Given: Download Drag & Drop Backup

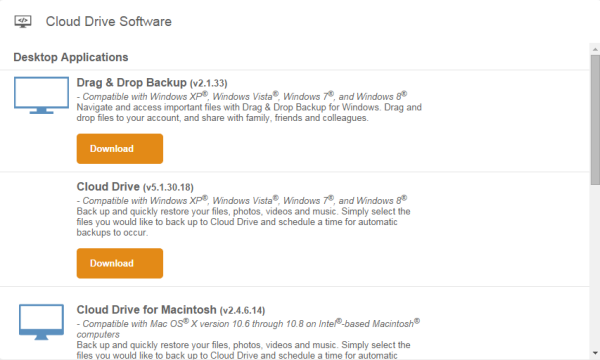Looking at the screenshot, I should point(120,149).
